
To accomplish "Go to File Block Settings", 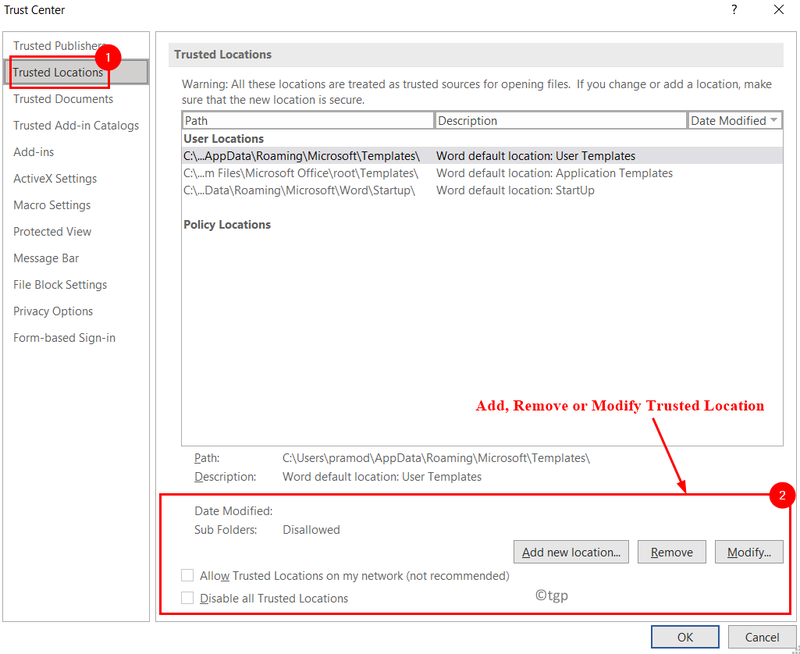I will tap(60, 285).
